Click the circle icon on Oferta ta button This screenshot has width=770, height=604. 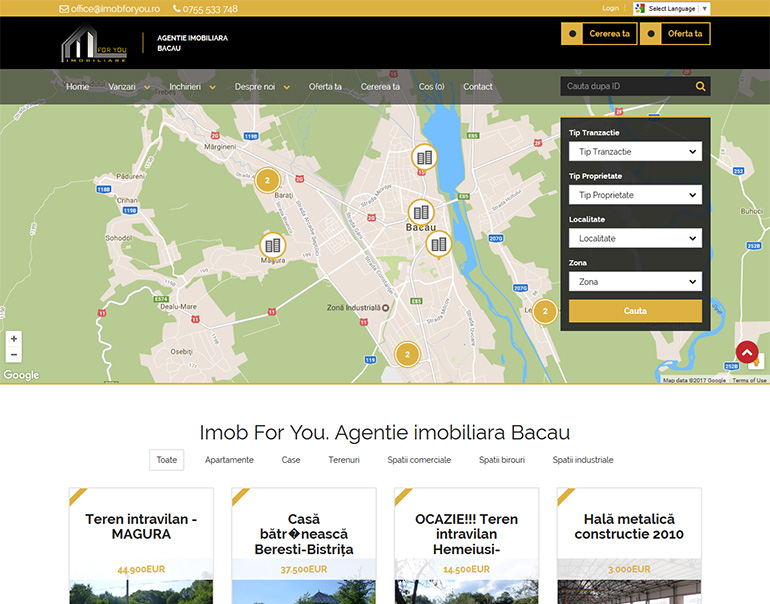(651, 34)
